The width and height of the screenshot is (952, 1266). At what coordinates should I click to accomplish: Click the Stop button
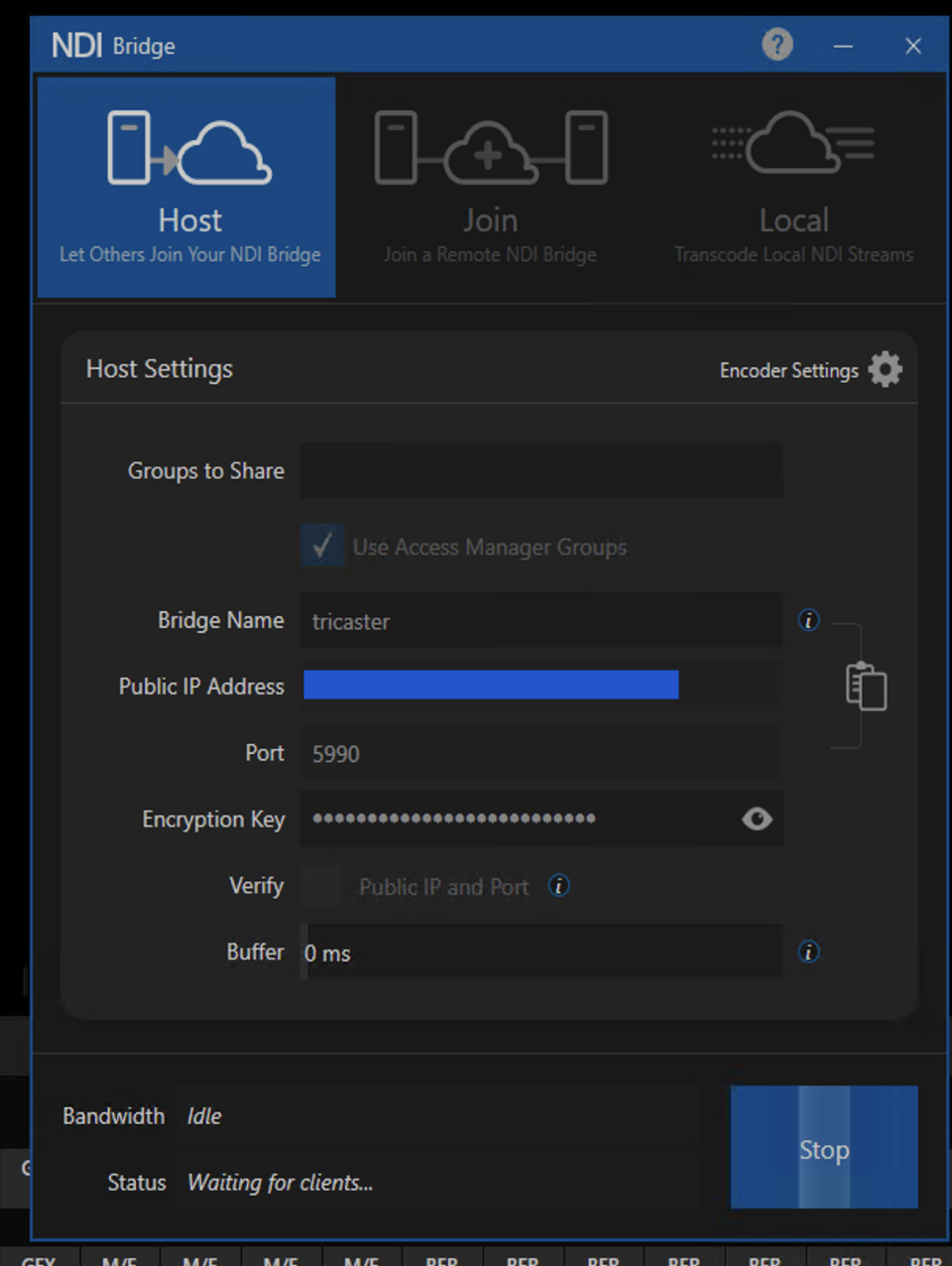pyautogui.click(x=824, y=1147)
